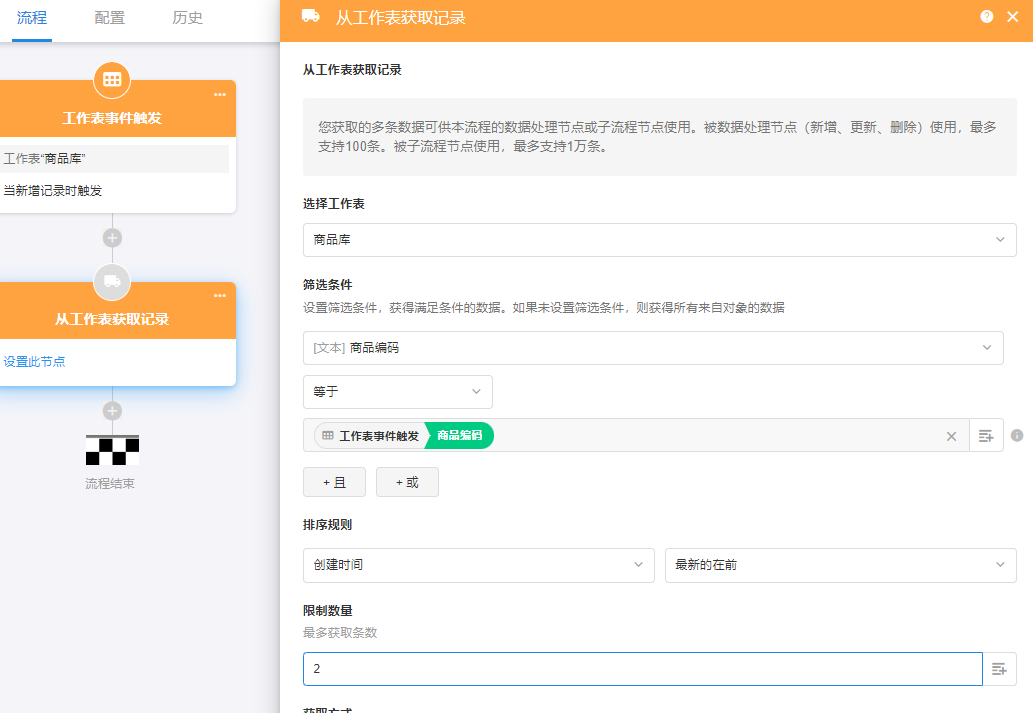The height and width of the screenshot is (713, 1033).
Task: Open the 商品编码 filter field dropdown
Action: pyautogui.click(x=652, y=348)
